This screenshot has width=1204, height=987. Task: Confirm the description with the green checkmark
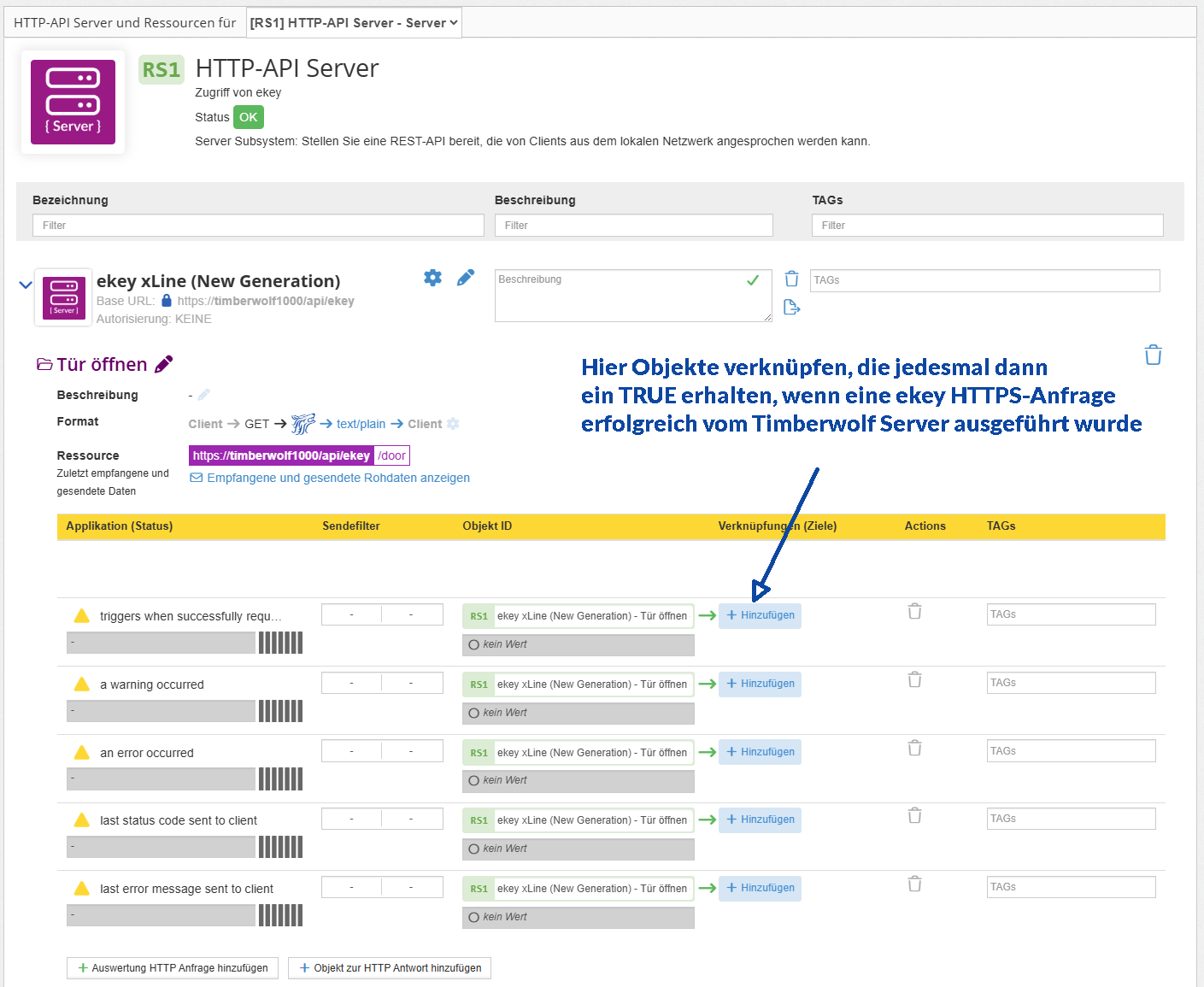click(x=753, y=280)
